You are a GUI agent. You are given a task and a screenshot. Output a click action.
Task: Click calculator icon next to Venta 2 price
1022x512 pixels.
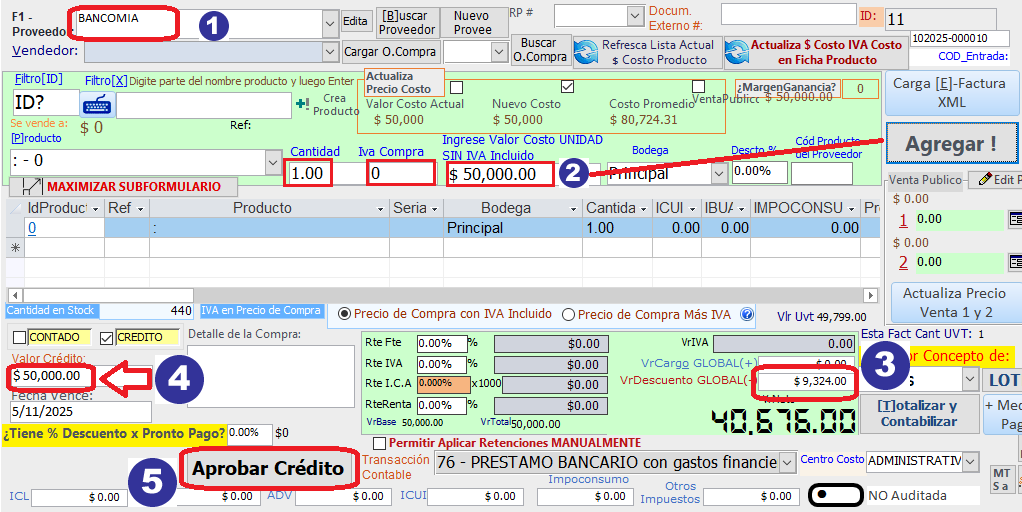1014,262
